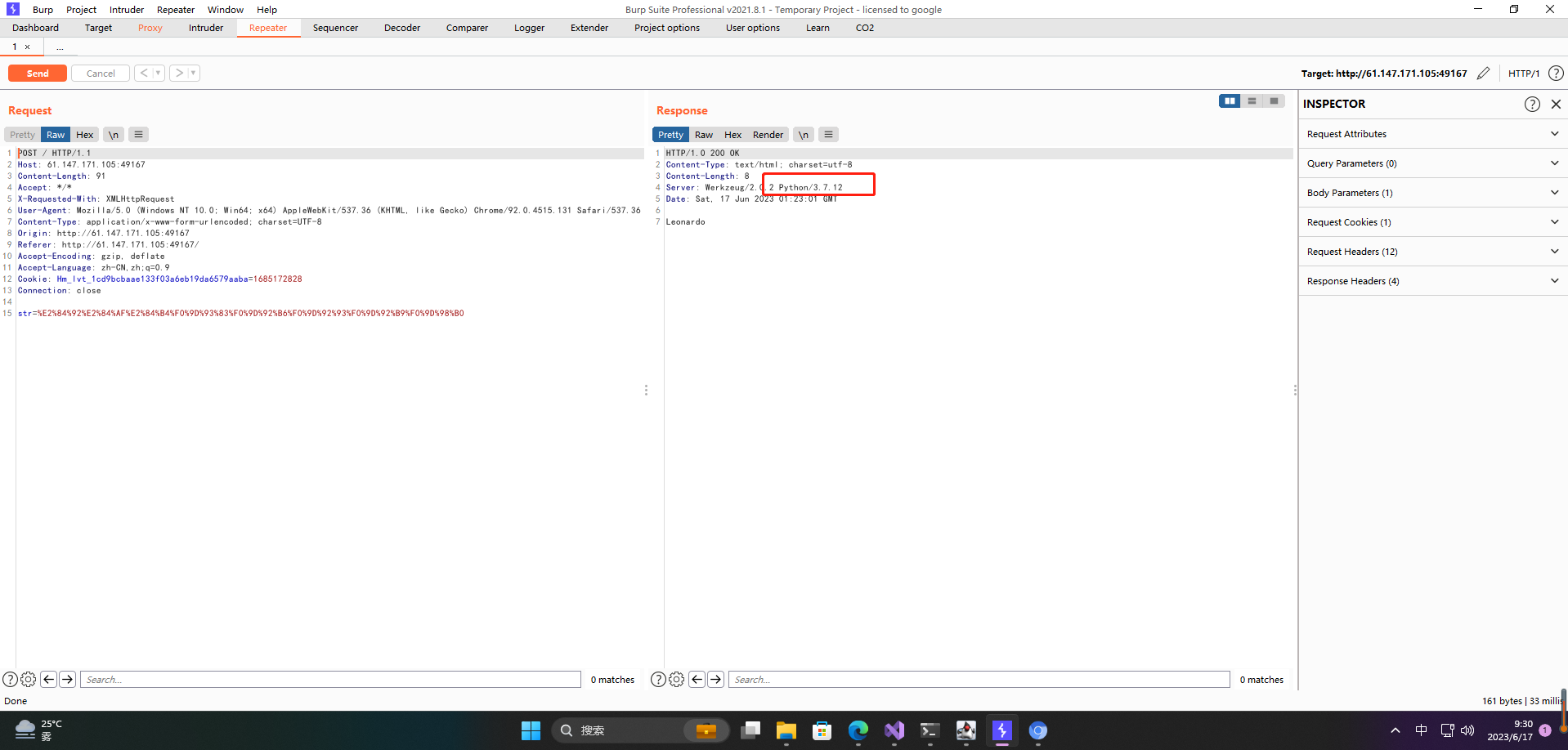
Task: Open the Comparer tab
Action: pos(467,28)
